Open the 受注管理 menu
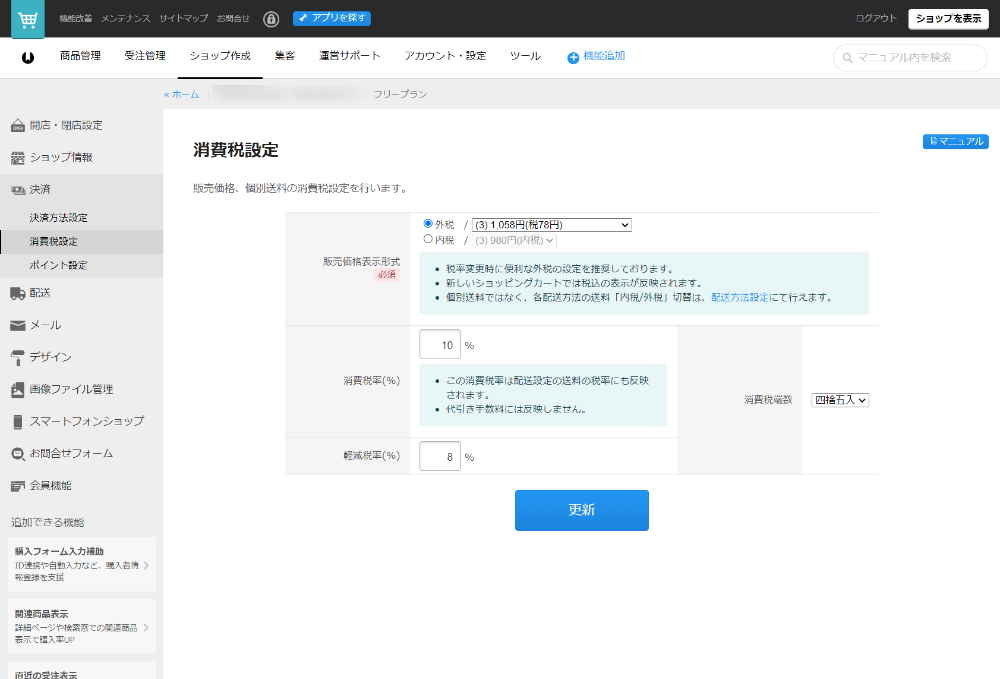Image resolution: width=1000 pixels, height=679 pixels. [x=145, y=56]
